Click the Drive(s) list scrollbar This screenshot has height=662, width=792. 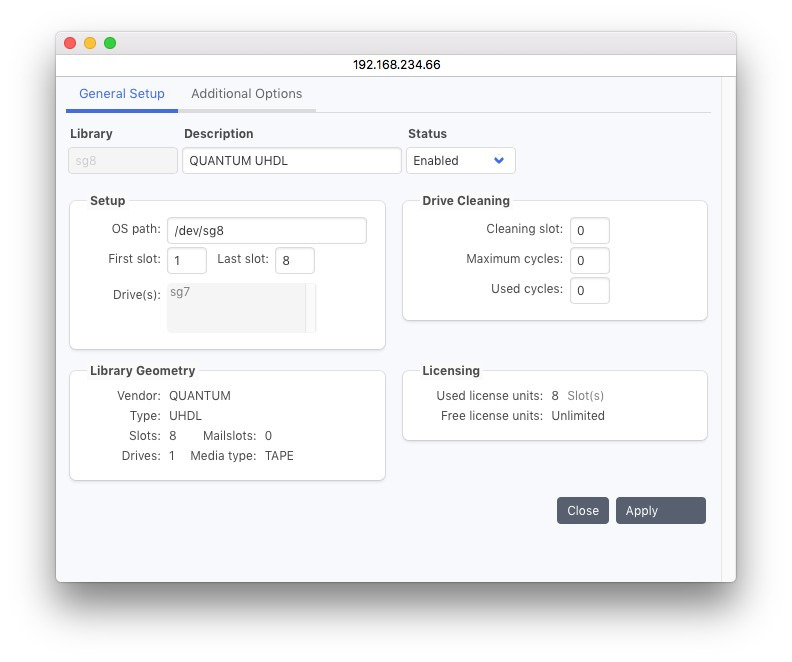(x=311, y=307)
